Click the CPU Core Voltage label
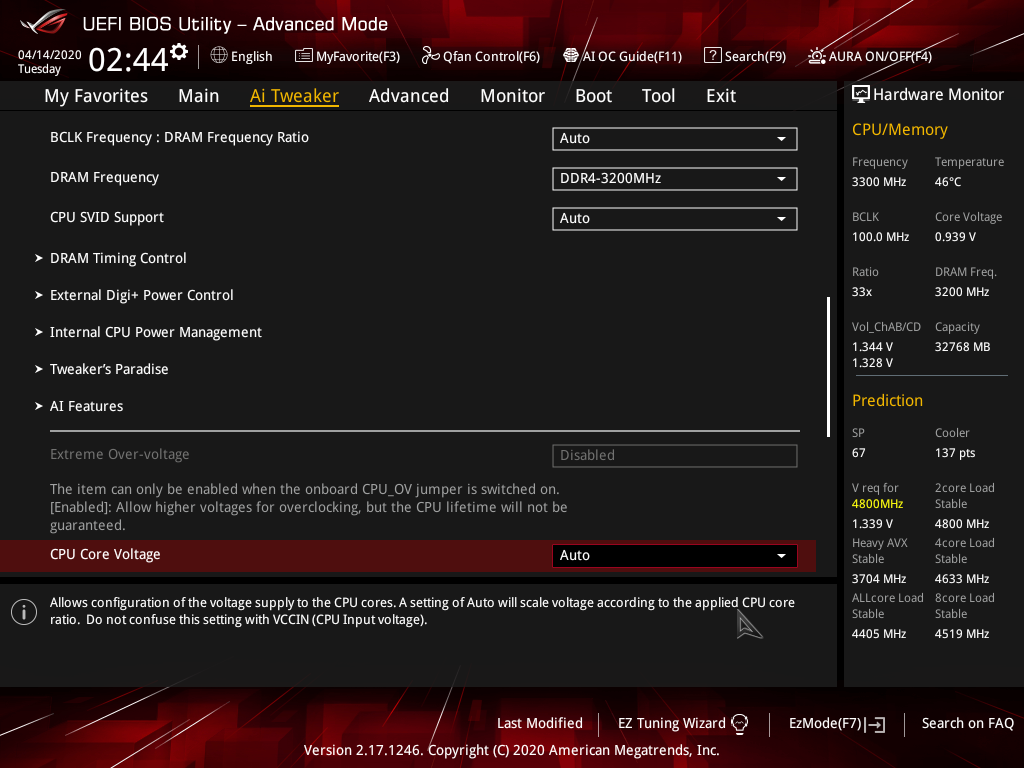Viewport: 1024px width, 768px height. tap(105, 554)
